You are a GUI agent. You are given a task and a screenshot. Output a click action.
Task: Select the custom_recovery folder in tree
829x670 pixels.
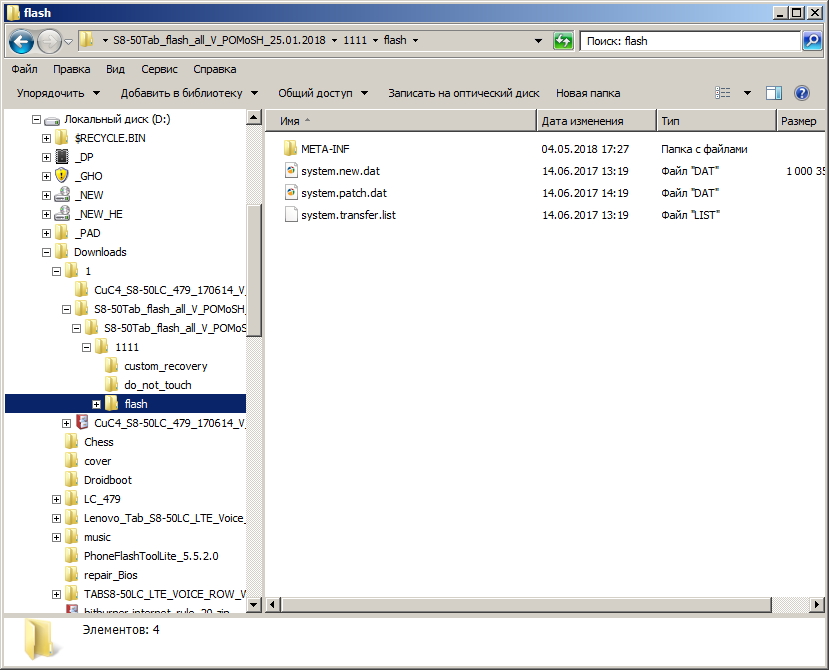165,366
